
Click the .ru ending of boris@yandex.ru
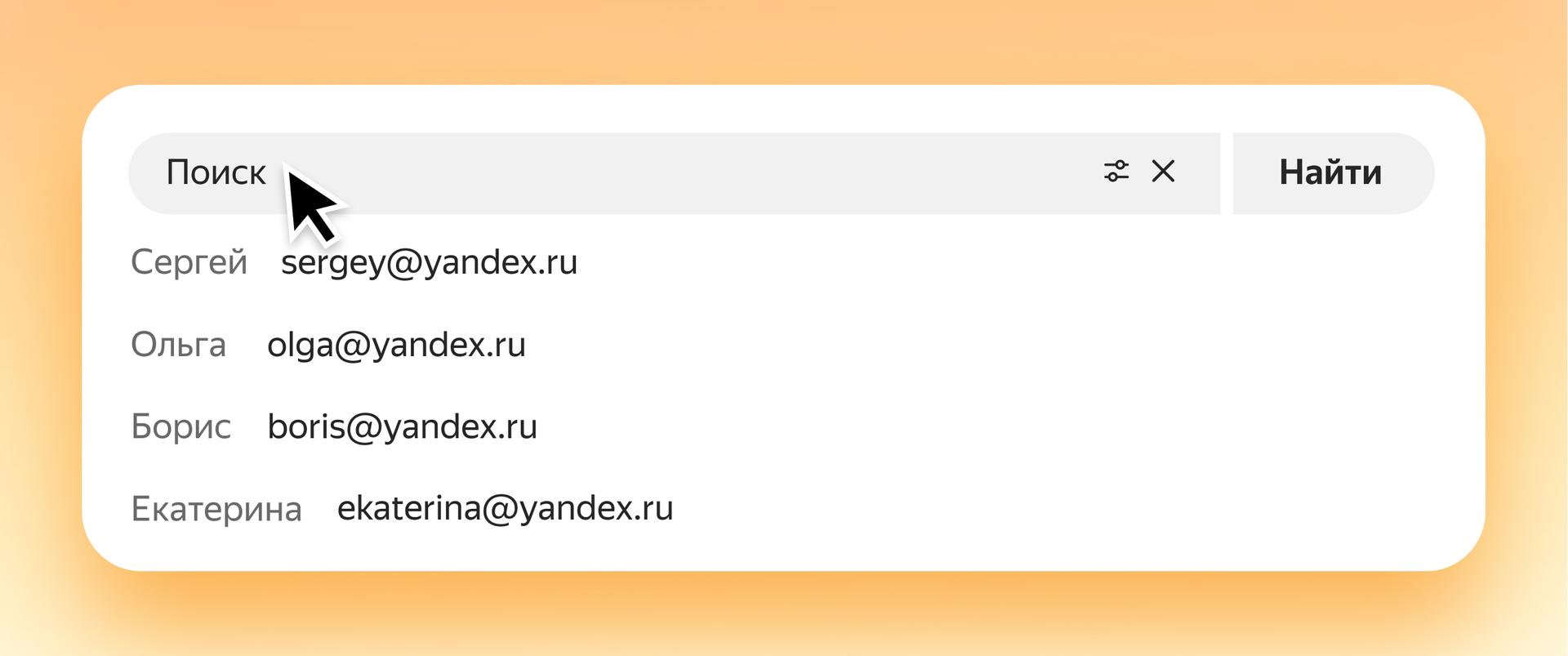tap(515, 427)
